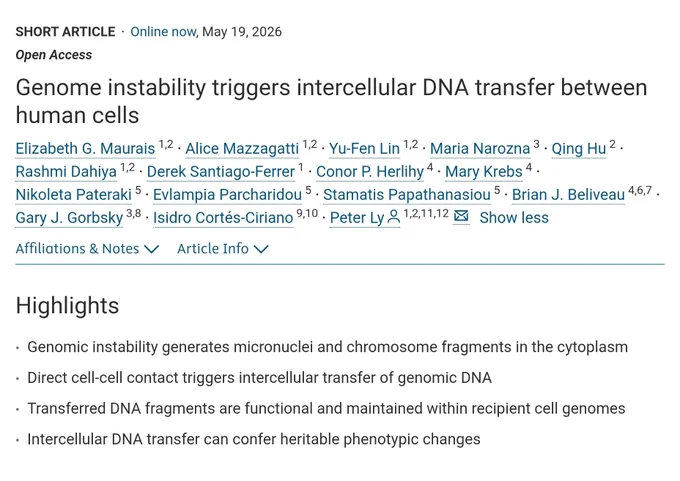Viewport: 680px width, 481px height.
Task: Open author Maria Narozna
Action: tap(480, 149)
